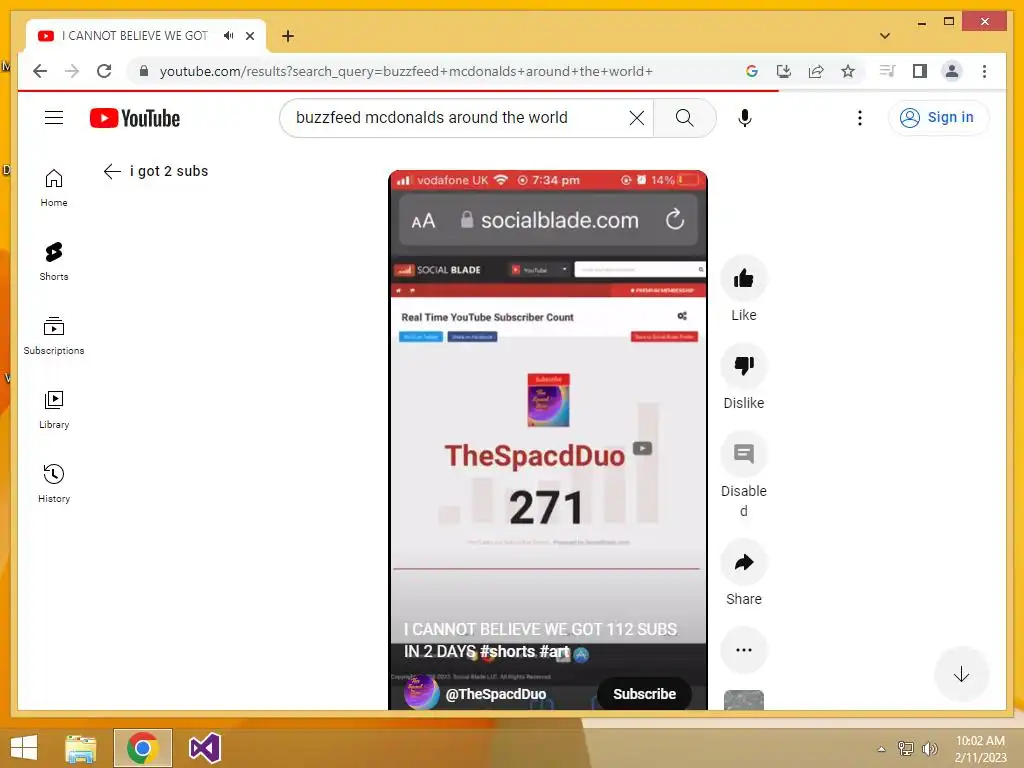Mute the tab via speaker icon
Image resolution: width=1024 pixels, height=768 pixels.
pyautogui.click(x=228, y=36)
